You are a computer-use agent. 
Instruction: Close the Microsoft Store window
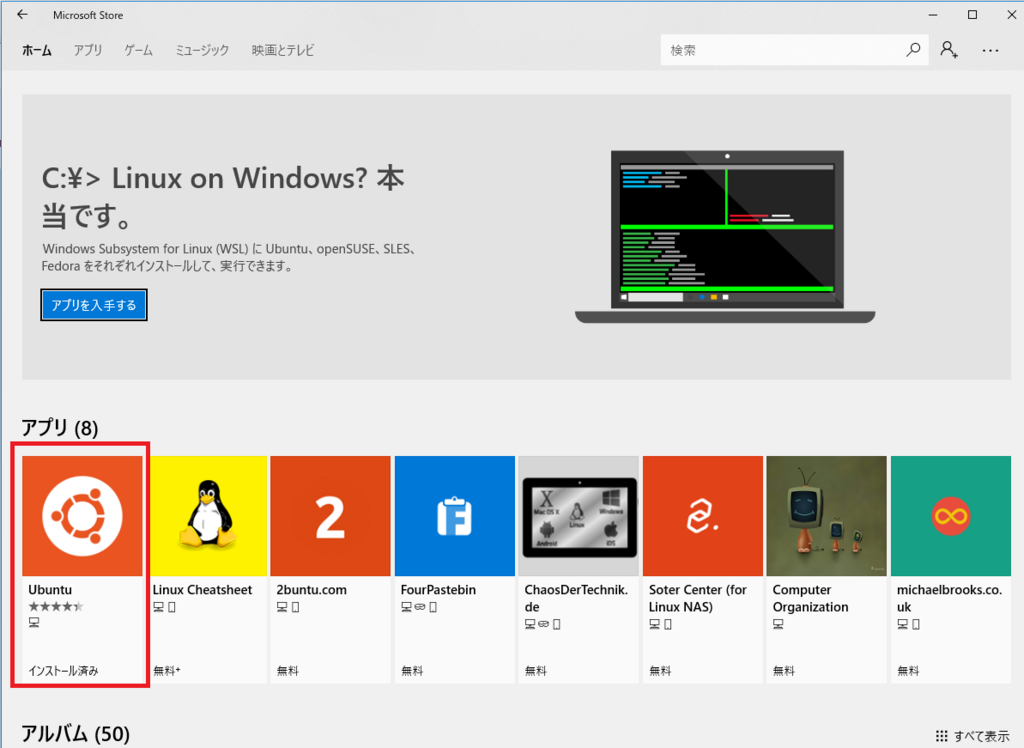[1011, 14]
